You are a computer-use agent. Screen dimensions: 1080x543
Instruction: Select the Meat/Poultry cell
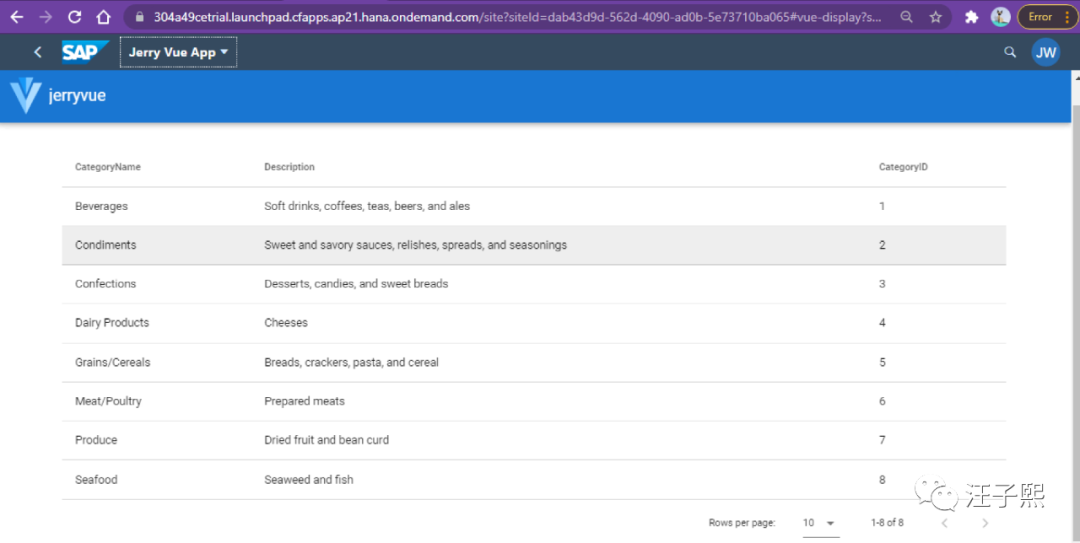click(x=108, y=401)
